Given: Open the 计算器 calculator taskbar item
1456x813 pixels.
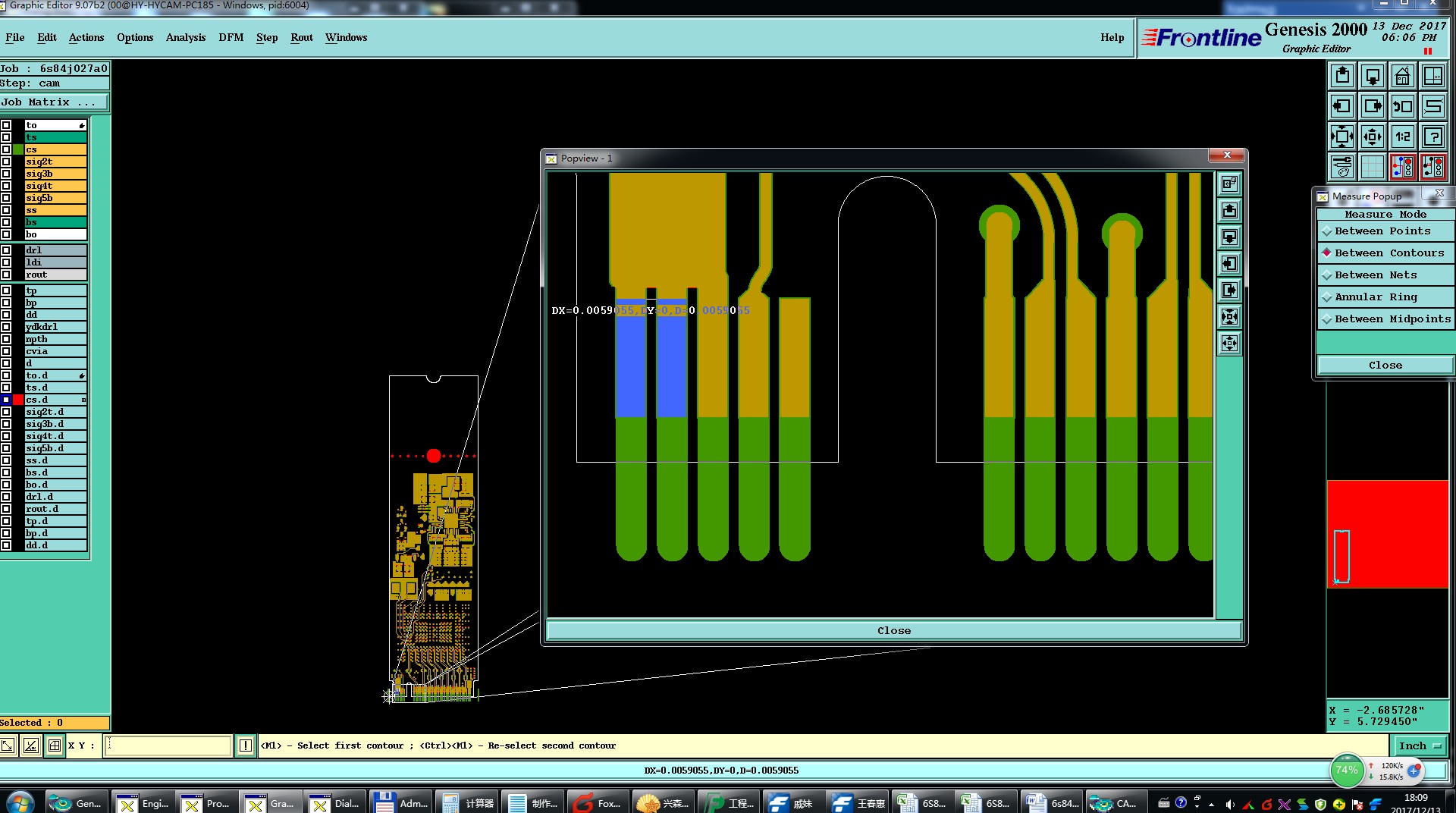Looking at the screenshot, I should tap(468, 802).
